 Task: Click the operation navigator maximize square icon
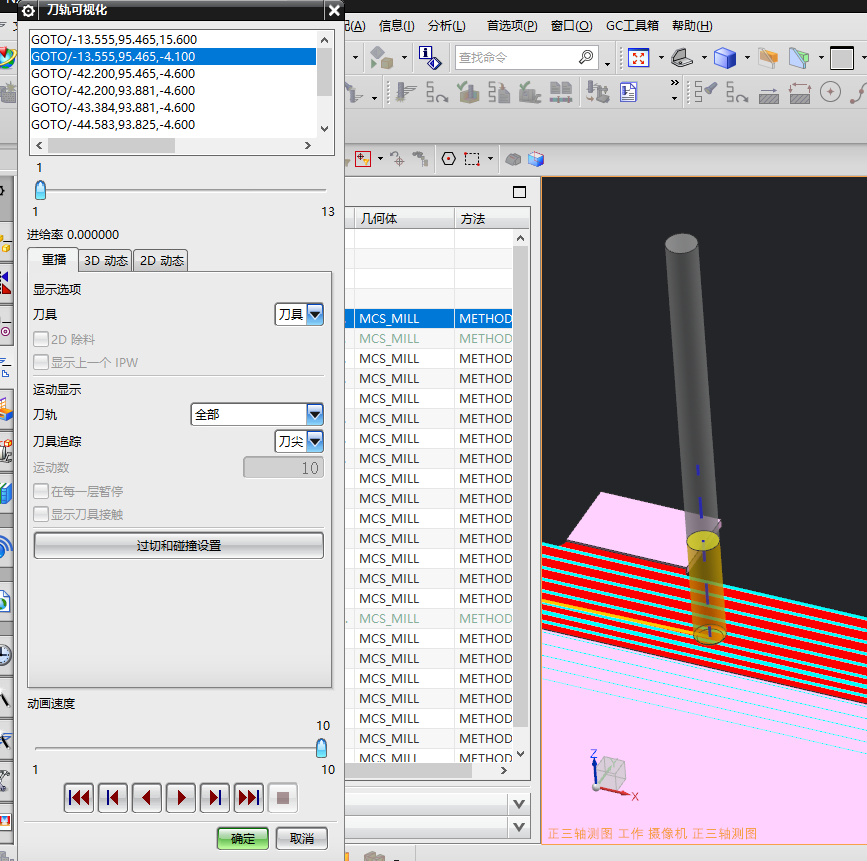519,192
